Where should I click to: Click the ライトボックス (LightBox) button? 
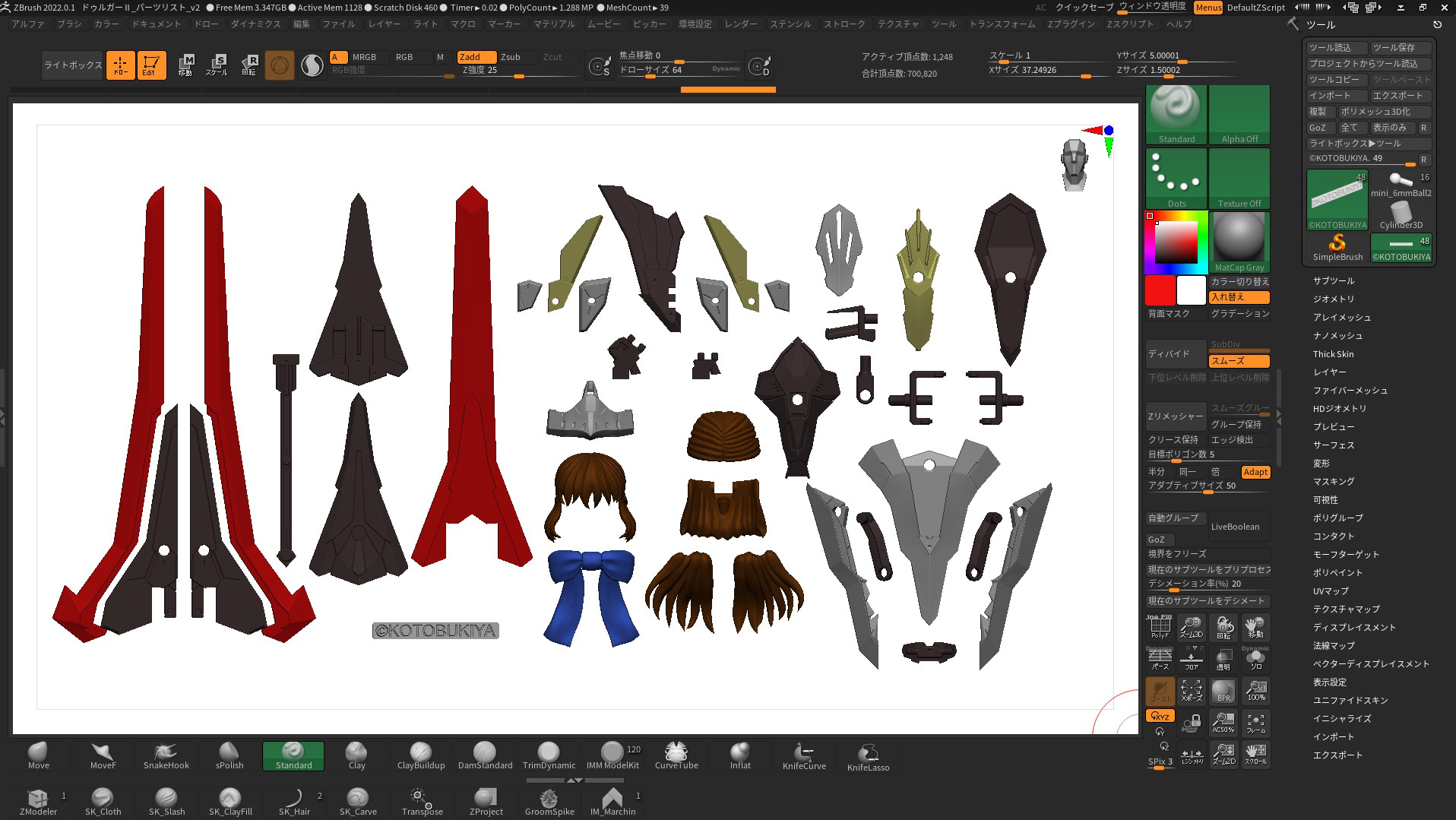tap(72, 65)
